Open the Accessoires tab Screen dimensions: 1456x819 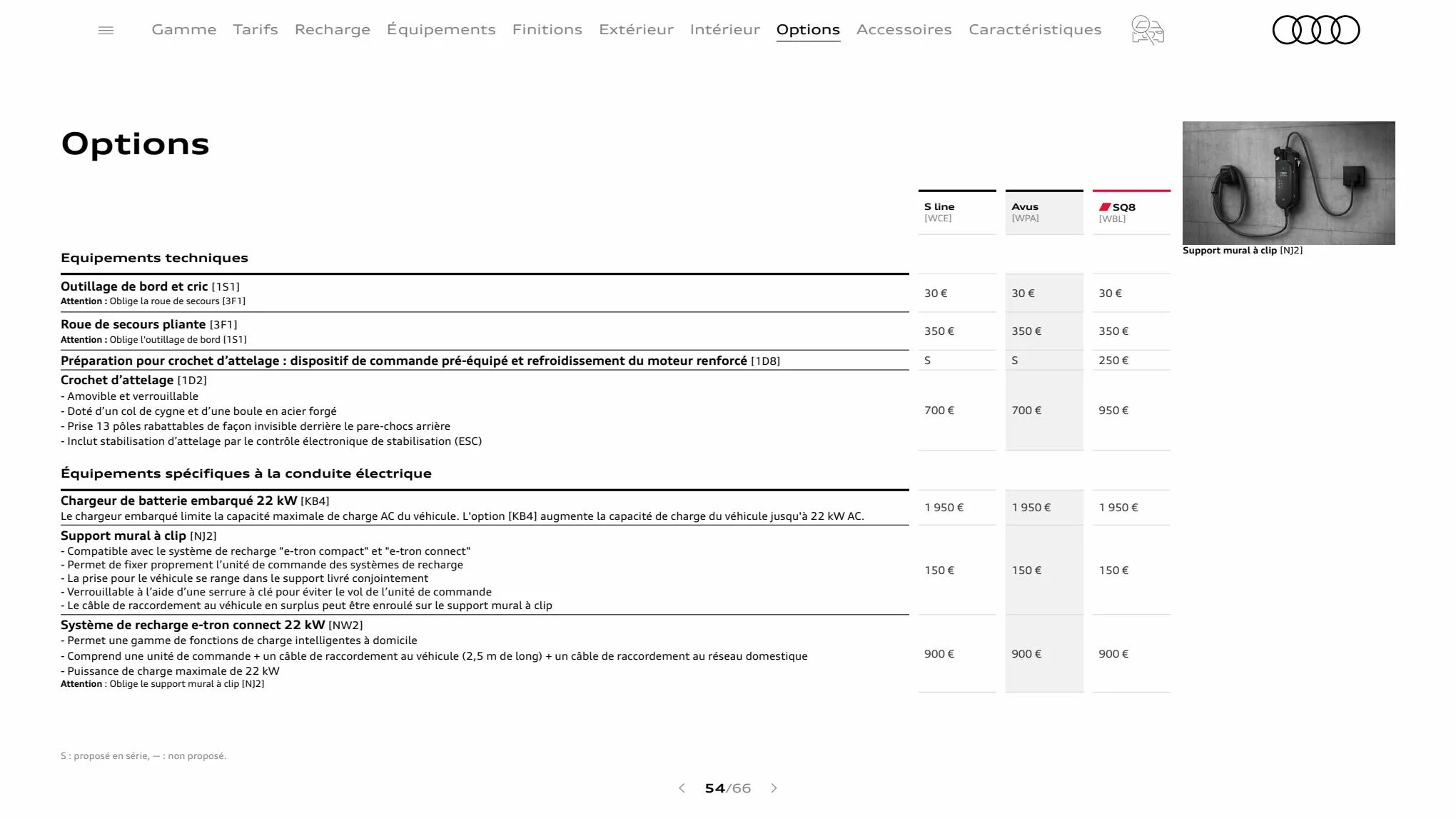904,29
